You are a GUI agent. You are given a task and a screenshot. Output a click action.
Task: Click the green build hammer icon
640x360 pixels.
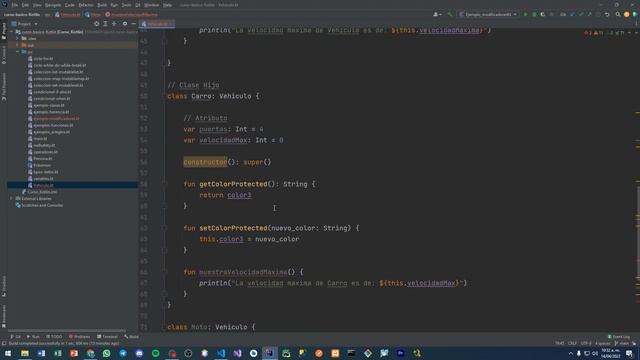click(x=450, y=14)
